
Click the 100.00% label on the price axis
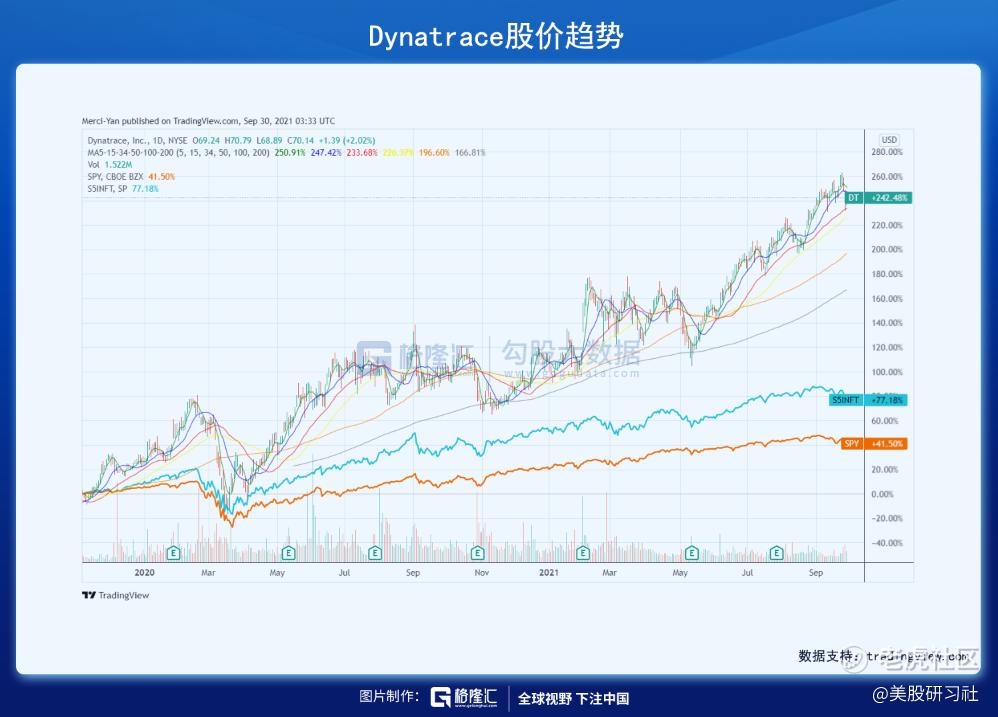(x=887, y=372)
